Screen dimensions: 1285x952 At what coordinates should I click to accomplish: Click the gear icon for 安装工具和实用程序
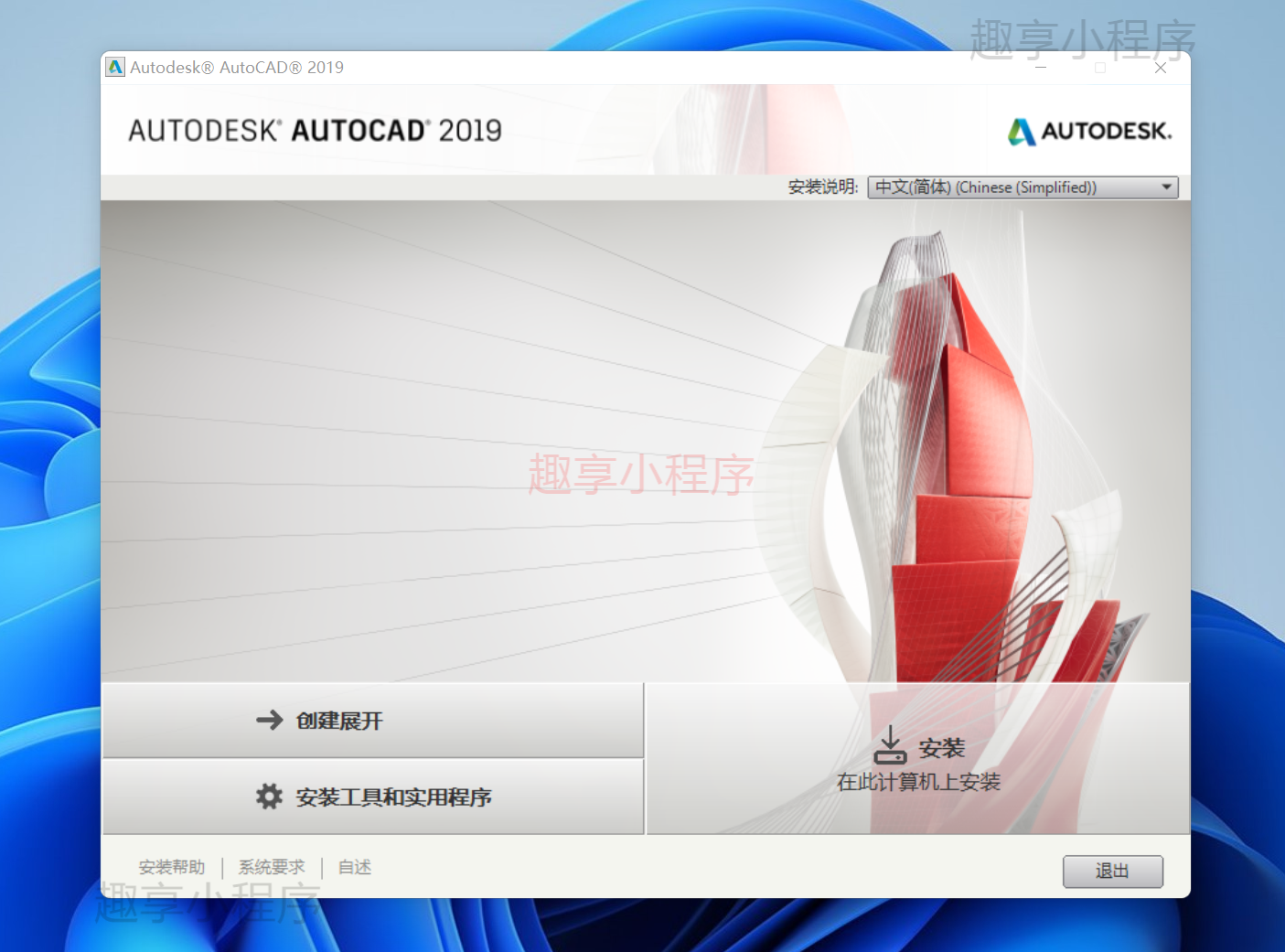click(x=269, y=797)
